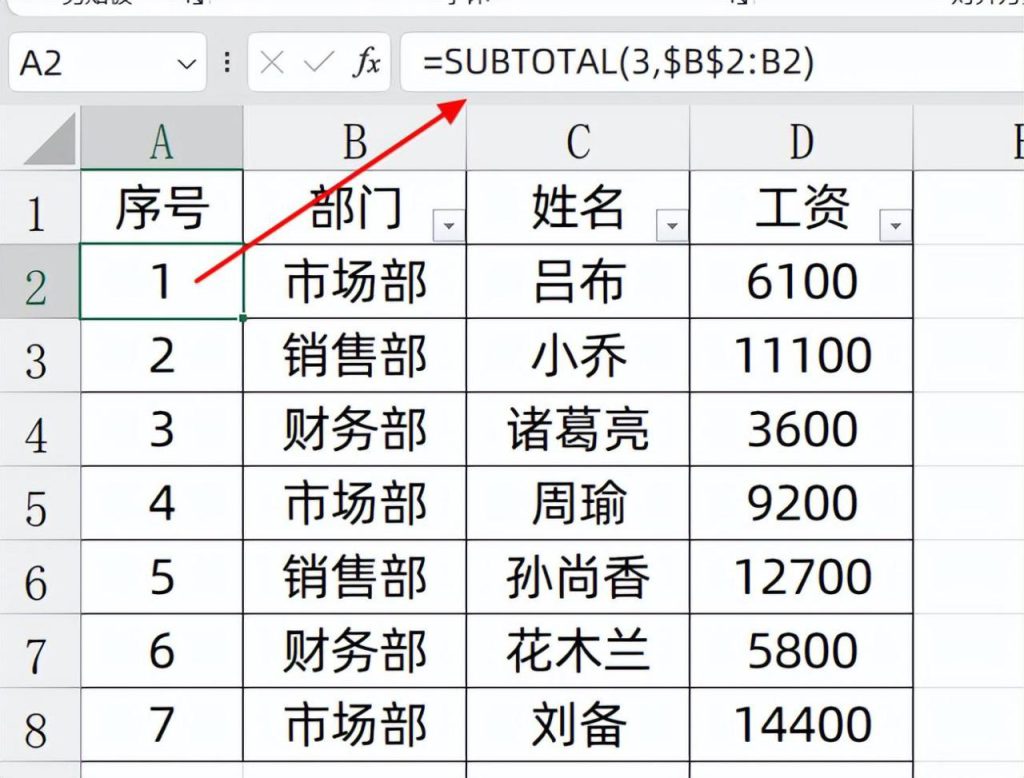
Task: Select the cell with salary 6100
Action: coord(800,281)
